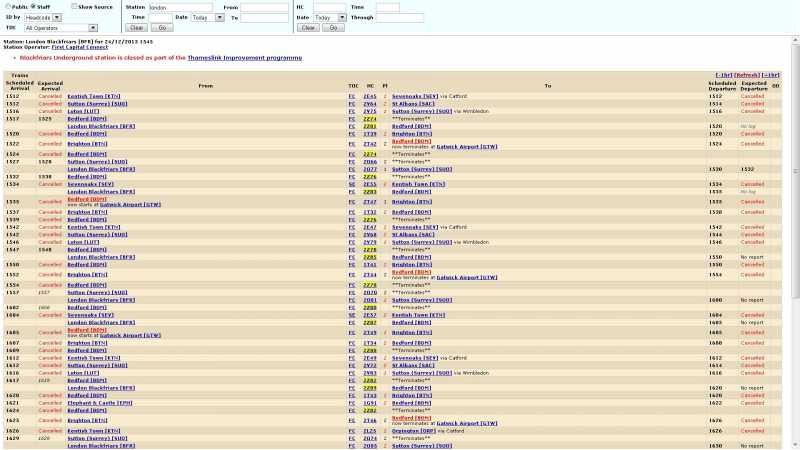Open headcode 2V75 link
This screenshot has width=800, height=450.
(370, 111)
